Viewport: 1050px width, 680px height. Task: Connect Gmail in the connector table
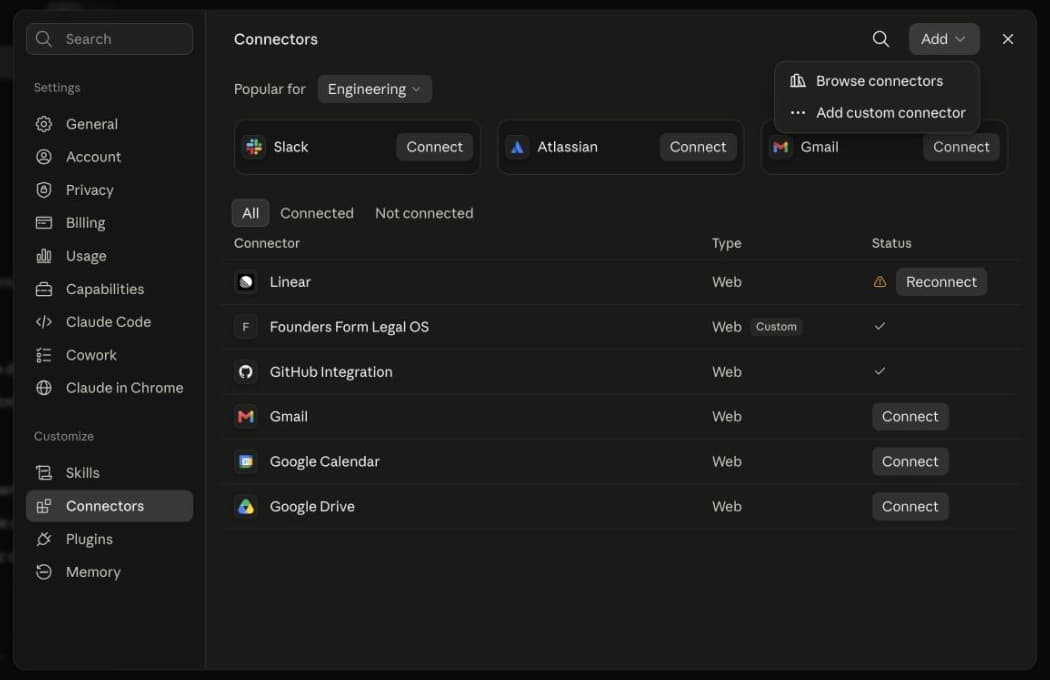[910, 417]
